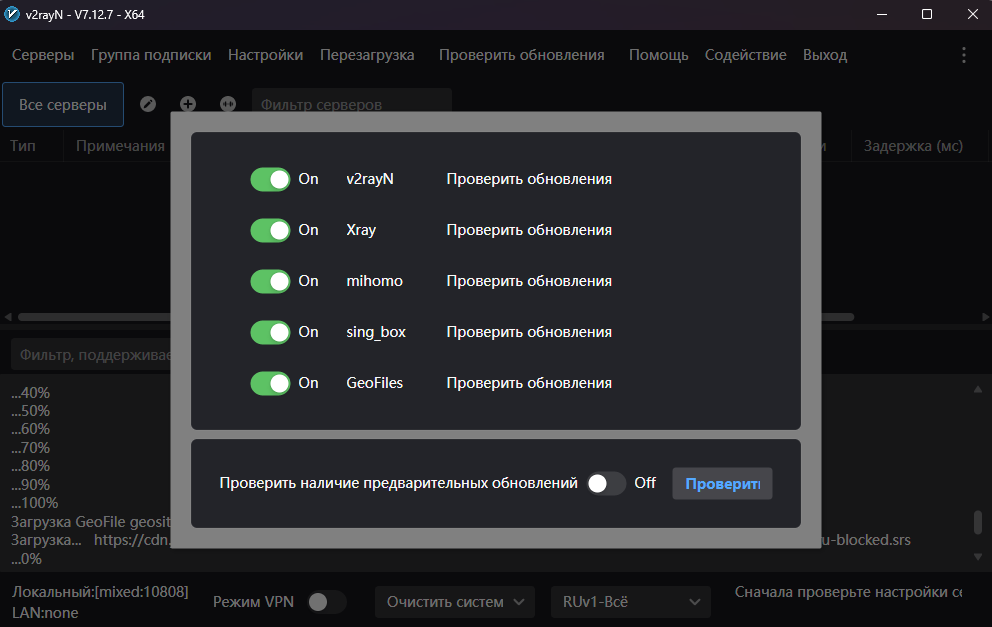The height and width of the screenshot is (627, 992).
Task: Click Проверить обновления text in the mihomo row
Action: click(529, 281)
